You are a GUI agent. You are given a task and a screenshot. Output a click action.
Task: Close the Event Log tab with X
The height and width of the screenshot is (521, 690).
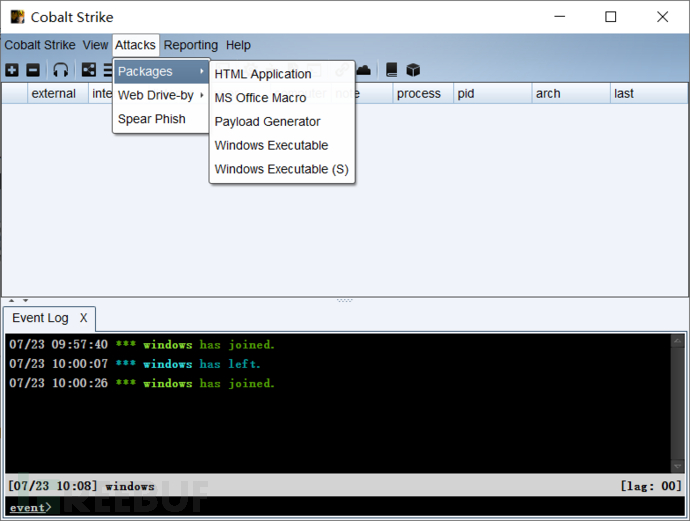(x=84, y=318)
